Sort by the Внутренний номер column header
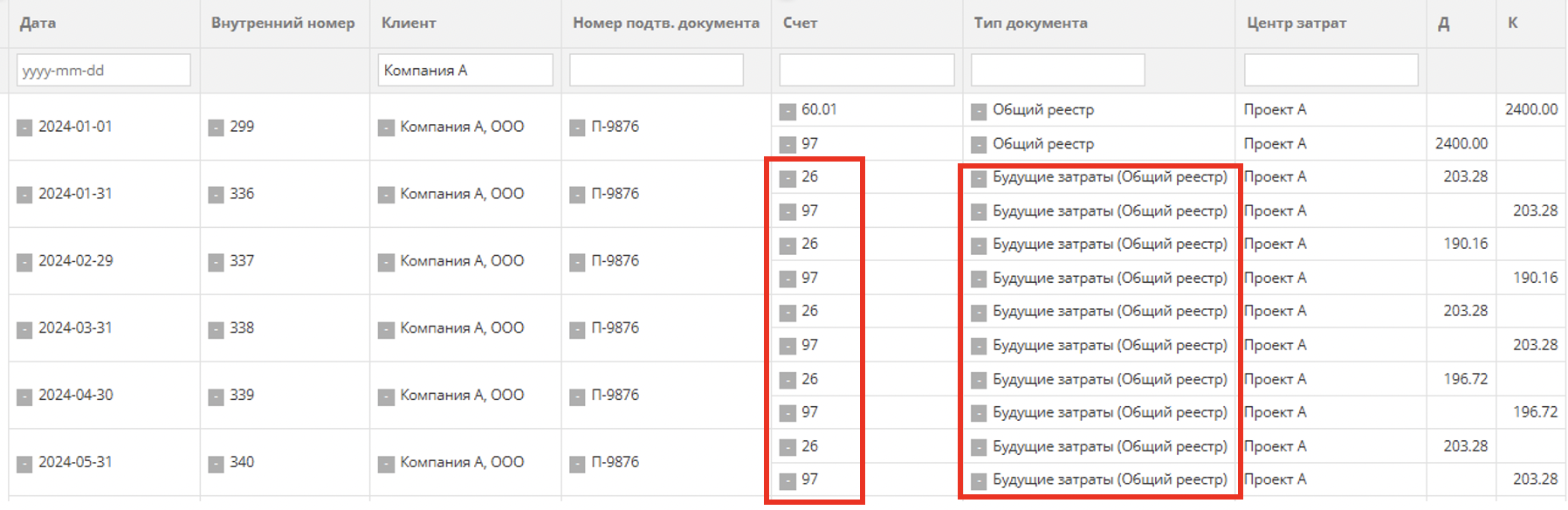Screen dimensions: 1568x510 [x=283, y=24]
